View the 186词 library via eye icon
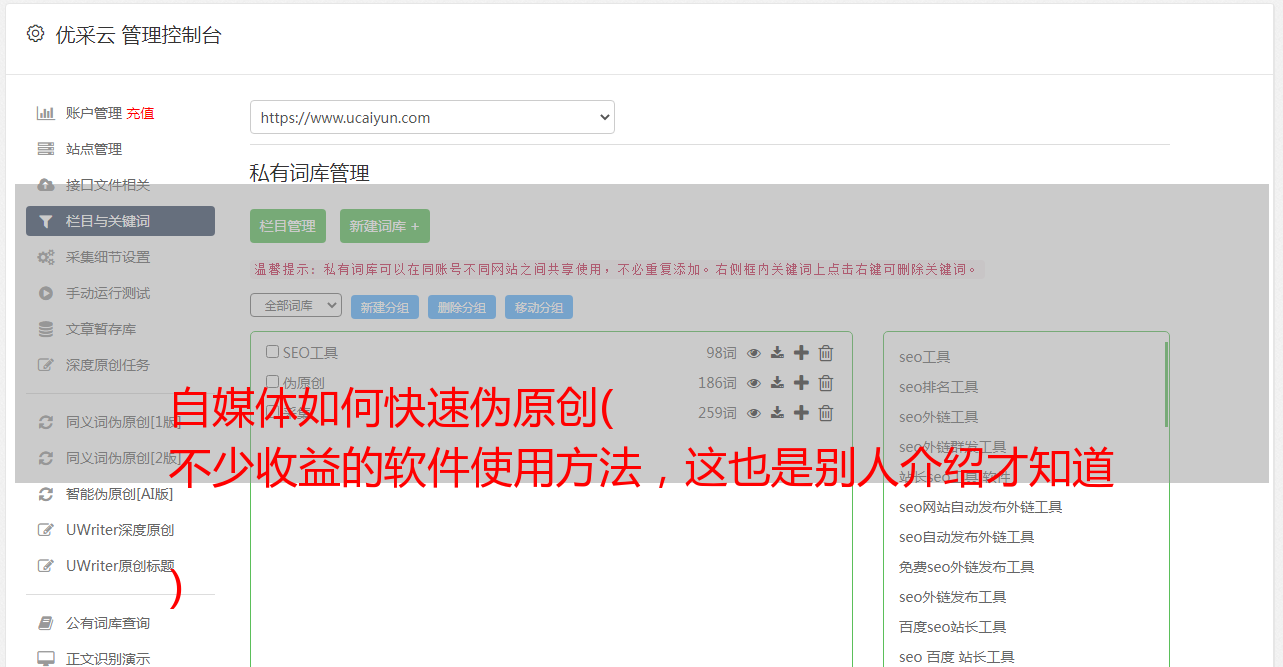 pyautogui.click(x=754, y=383)
